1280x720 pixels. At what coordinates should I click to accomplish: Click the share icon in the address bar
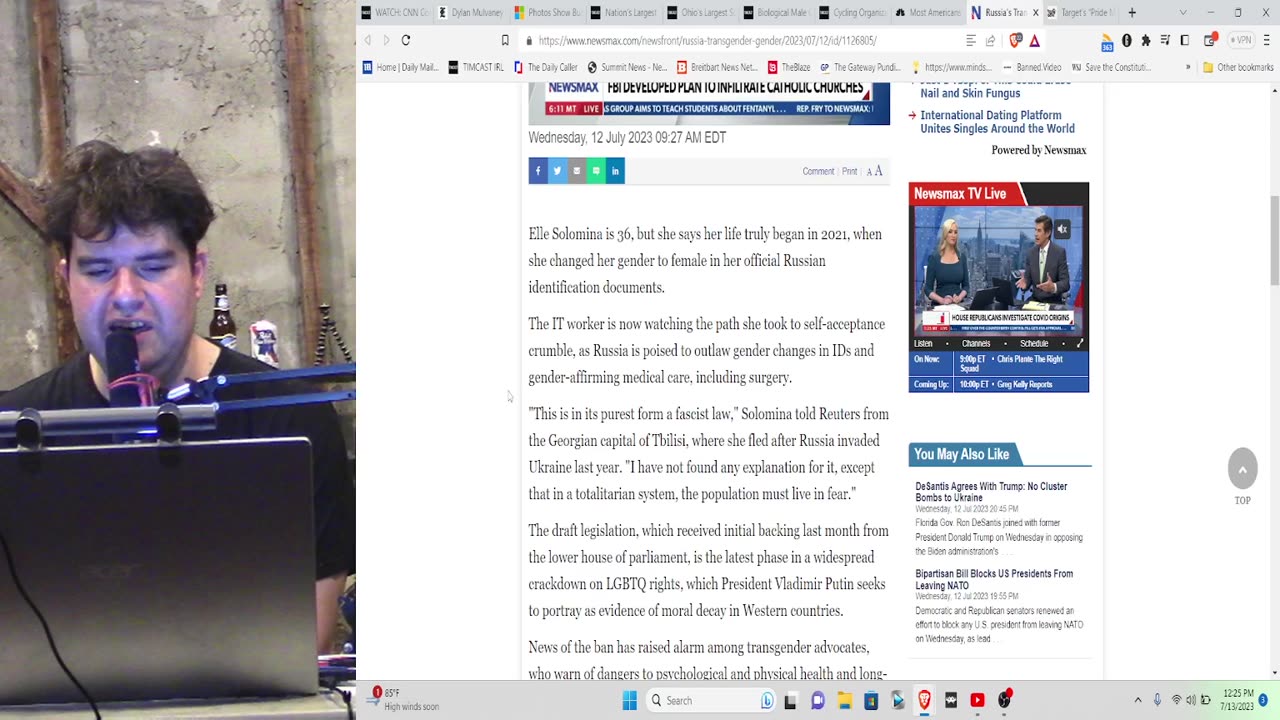coord(990,40)
